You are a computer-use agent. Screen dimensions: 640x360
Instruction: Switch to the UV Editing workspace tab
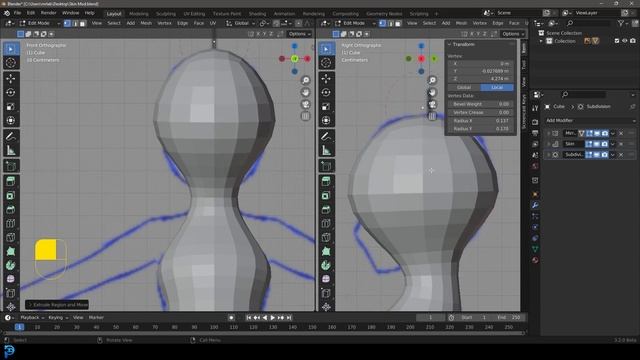pos(194,13)
